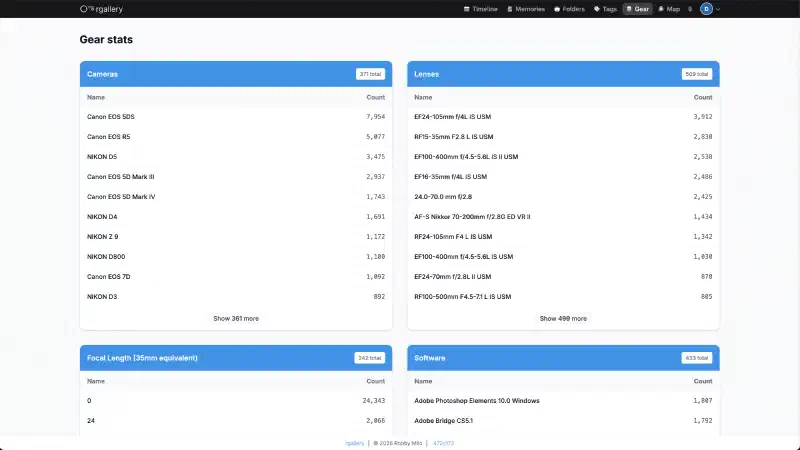Image resolution: width=800 pixels, height=450 pixels.
Task: Open the Tags page icon
Action: (597, 9)
